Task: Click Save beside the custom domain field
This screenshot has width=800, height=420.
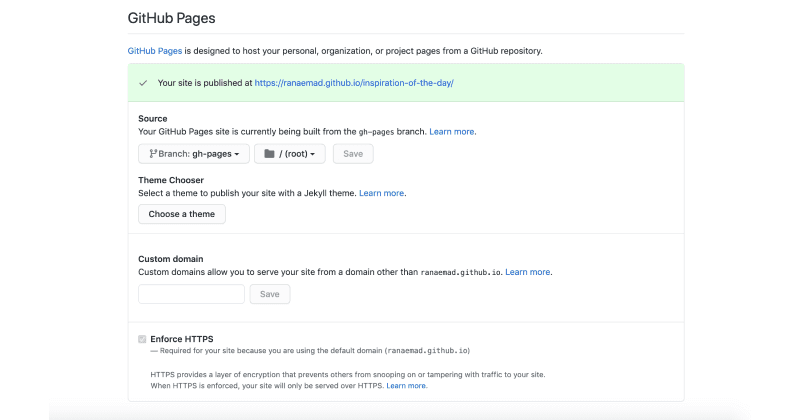Action: pyautogui.click(x=270, y=294)
